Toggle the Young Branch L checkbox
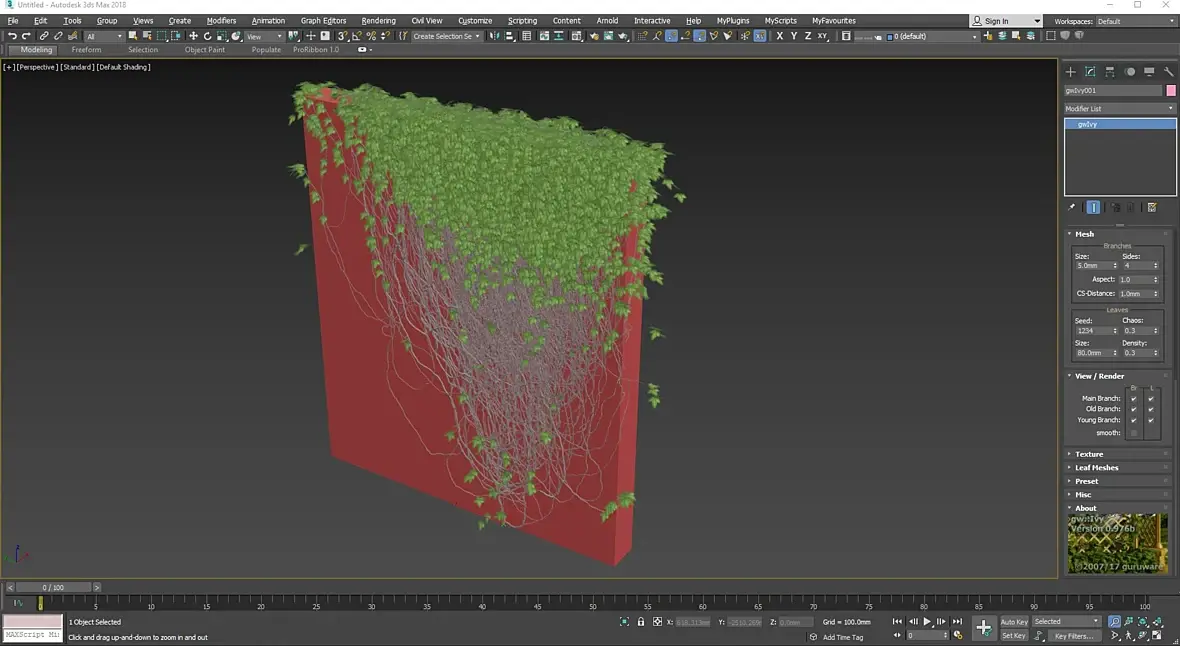The width and height of the screenshot is (1180, 646). pos(1151,420)
